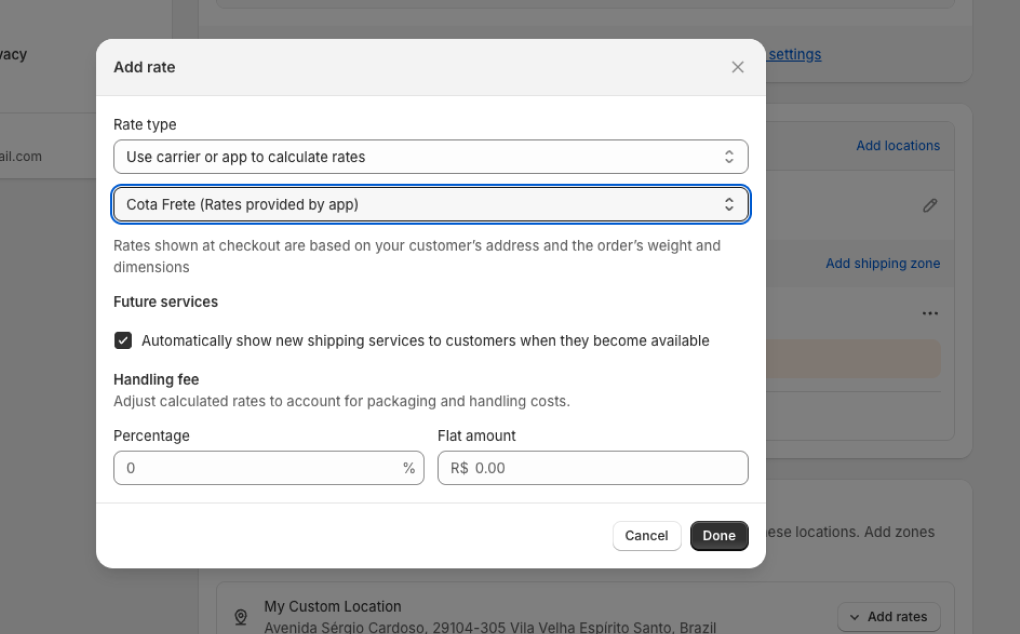Confirm the rate with Done button
1020x634 pixels.
tap(718, 536)
